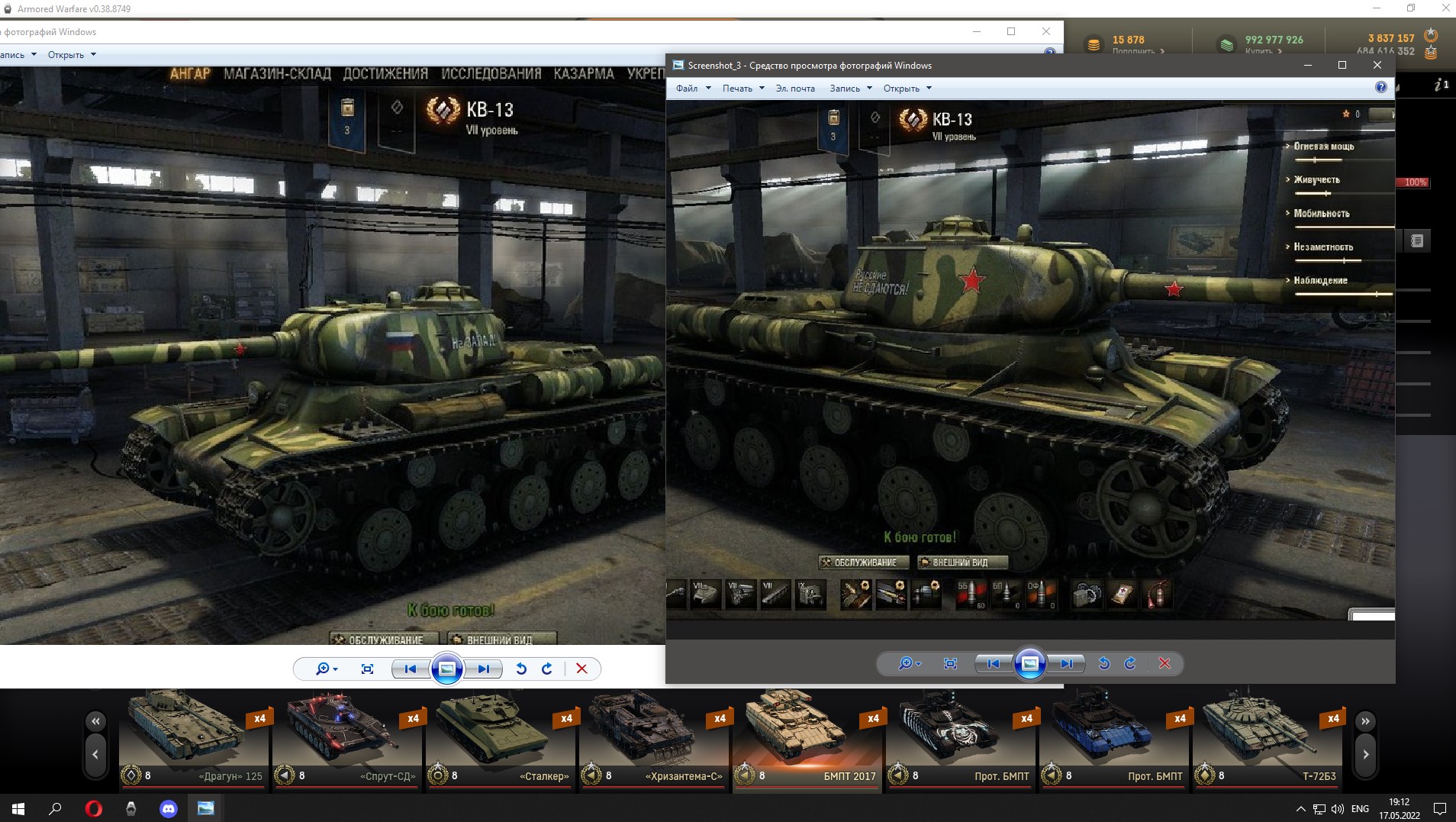1456x822 pixels.
Task: Click the x4 bonus flag on Т-72Б3
Action: (1332, 719)
